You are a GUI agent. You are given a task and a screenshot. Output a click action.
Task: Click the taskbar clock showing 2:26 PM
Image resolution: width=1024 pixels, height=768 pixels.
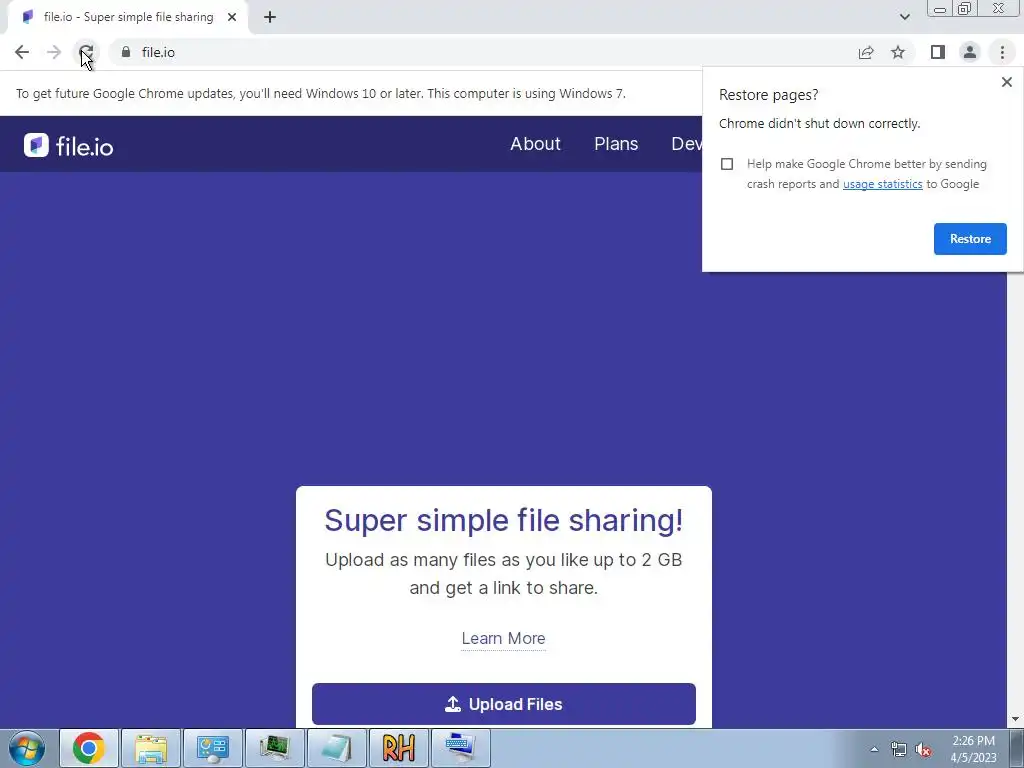click(973, 749)
